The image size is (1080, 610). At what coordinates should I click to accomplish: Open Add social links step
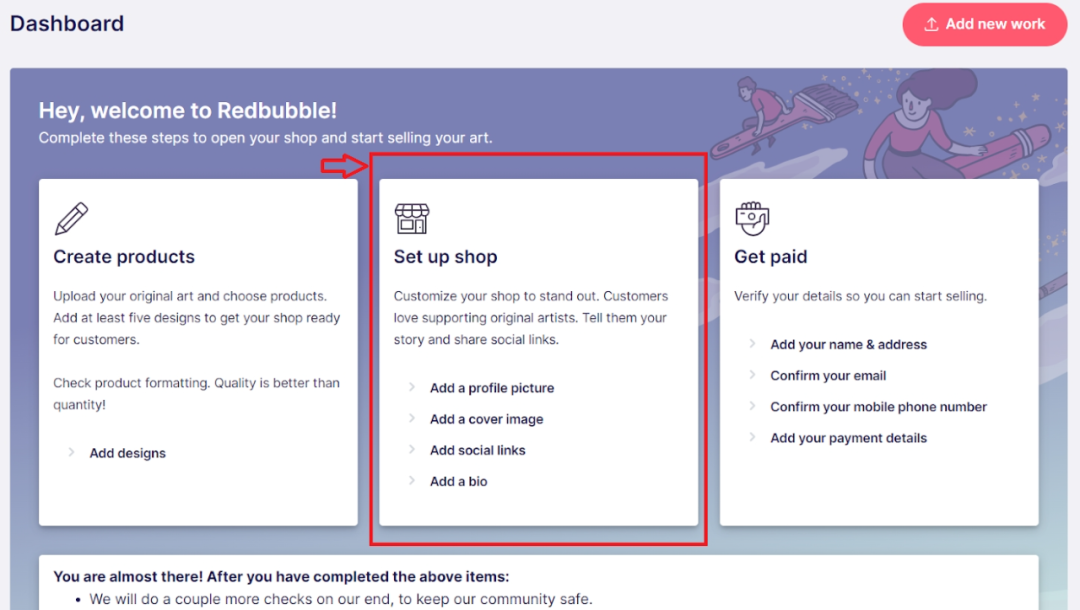click(478, 450)
